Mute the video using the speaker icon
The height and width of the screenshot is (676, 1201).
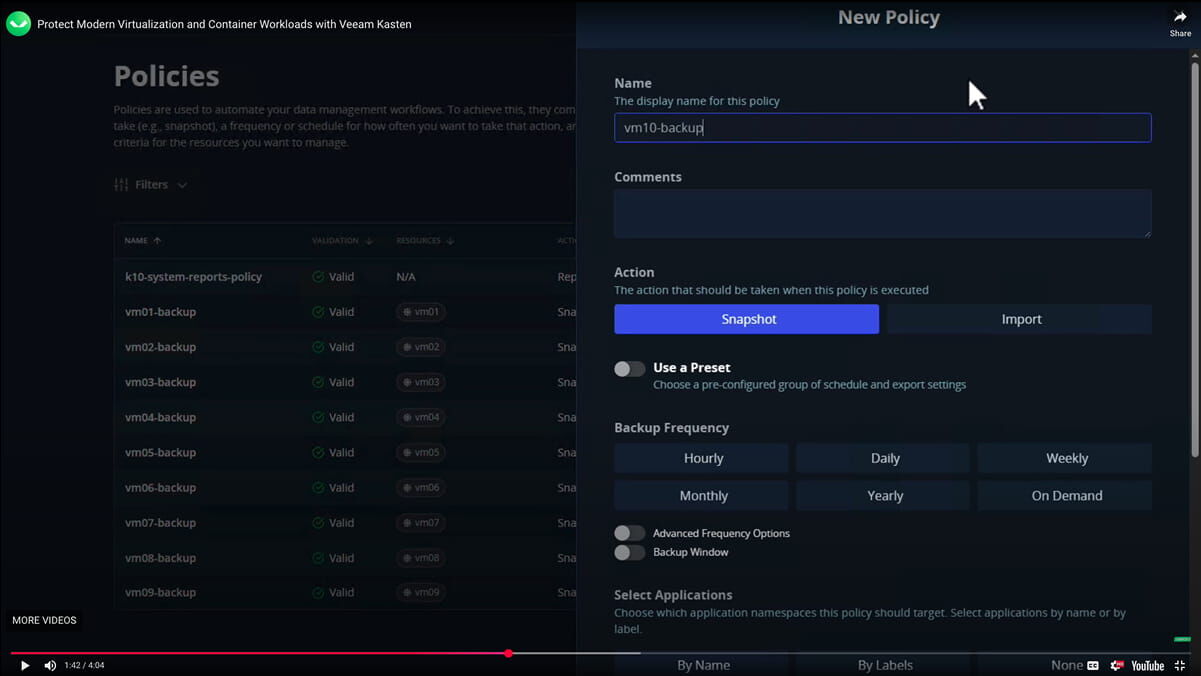pyautogui.click(x=50, y=665)
